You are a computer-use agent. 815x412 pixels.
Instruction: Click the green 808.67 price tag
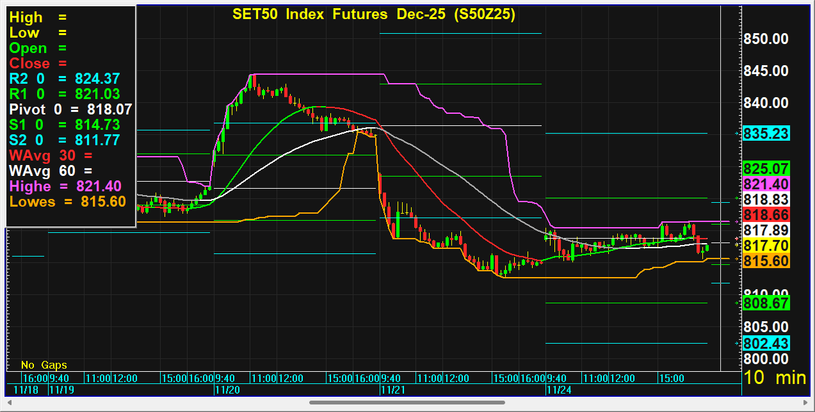pos(767,302)
